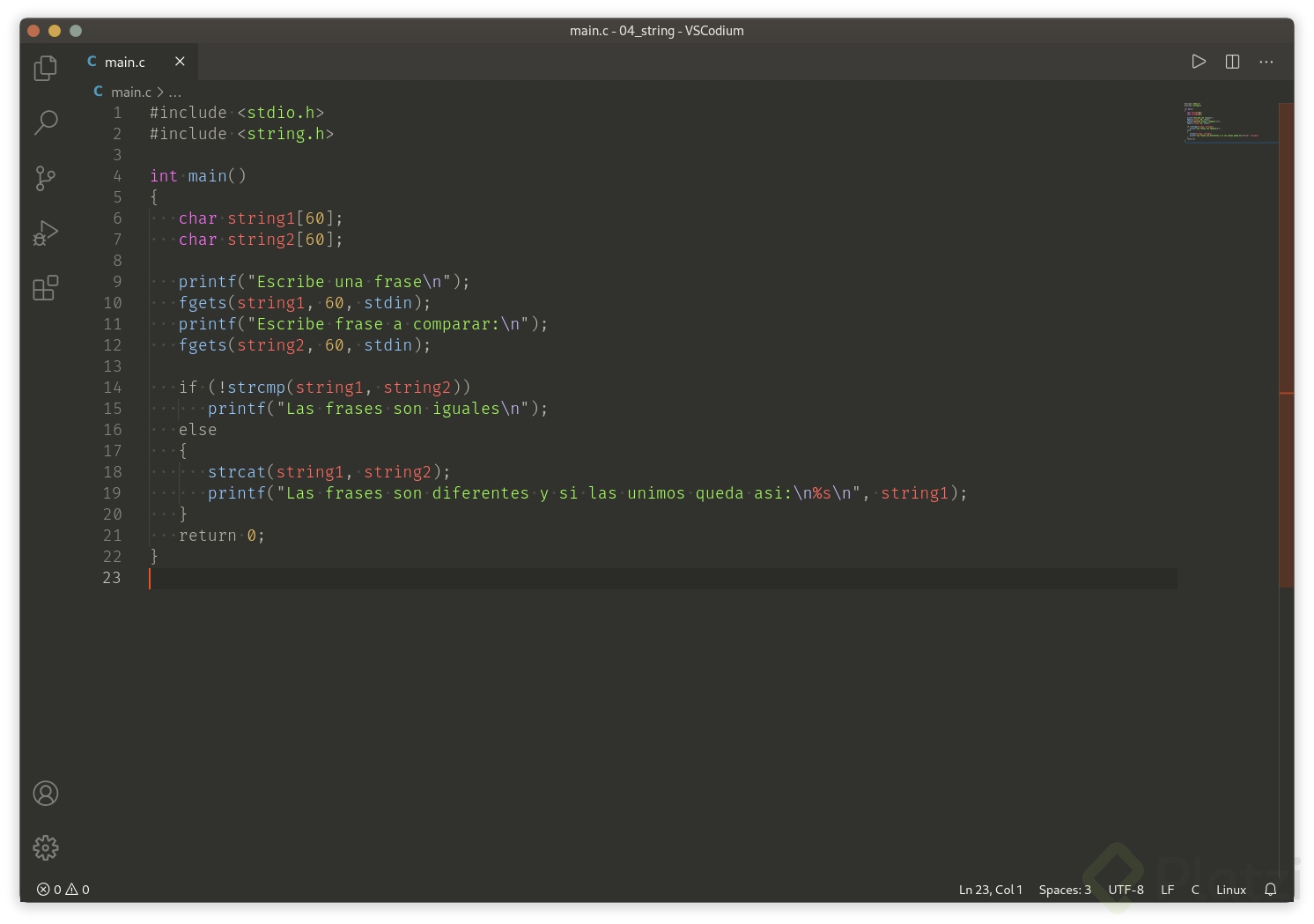
Task: Open the errors and warnings problems indicator
Action: pyautogui.click(x=63, y=890)
